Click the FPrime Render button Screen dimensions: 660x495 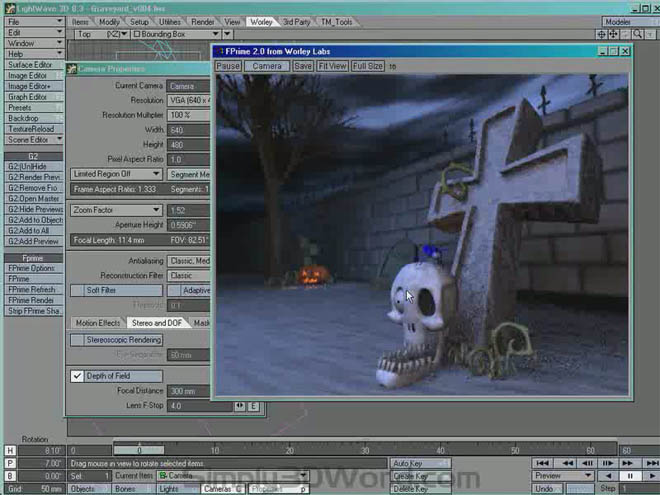34,300
